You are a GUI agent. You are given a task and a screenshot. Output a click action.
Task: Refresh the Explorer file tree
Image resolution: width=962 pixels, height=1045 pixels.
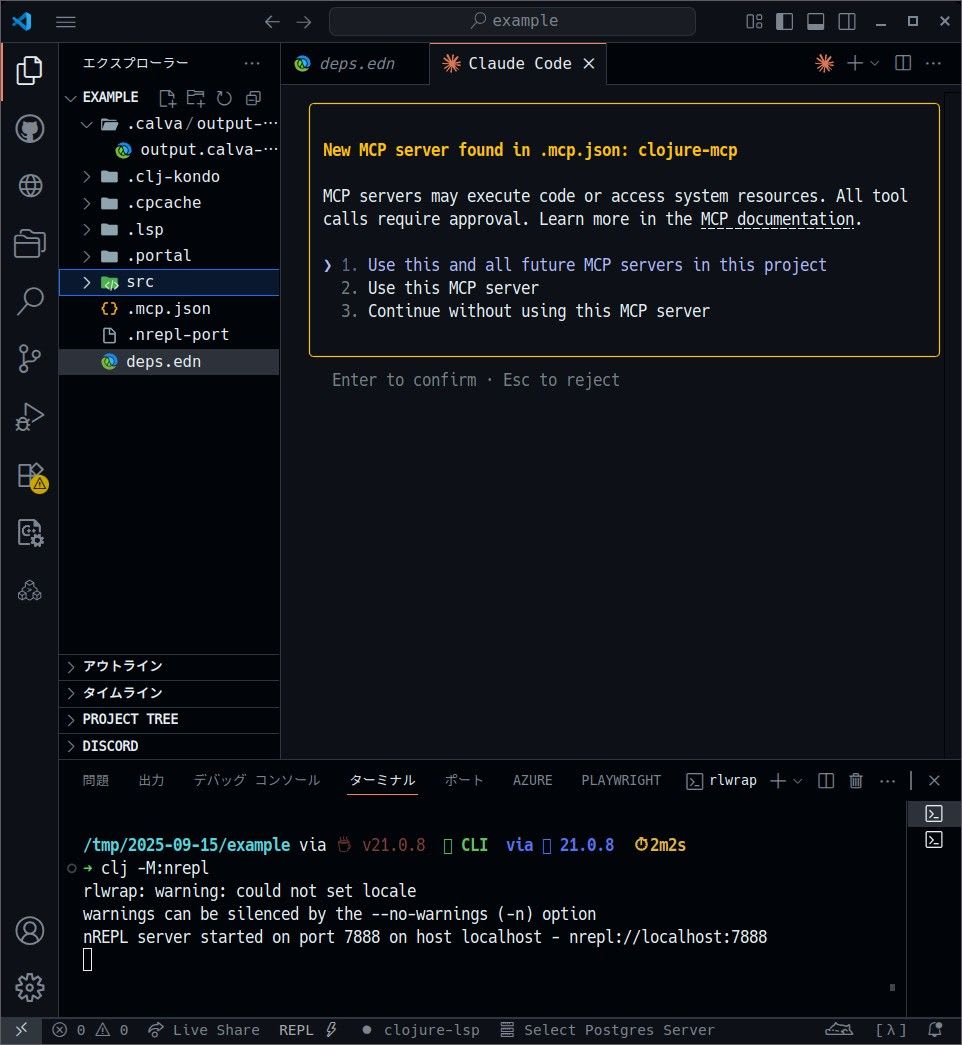(x=224, y=98)
